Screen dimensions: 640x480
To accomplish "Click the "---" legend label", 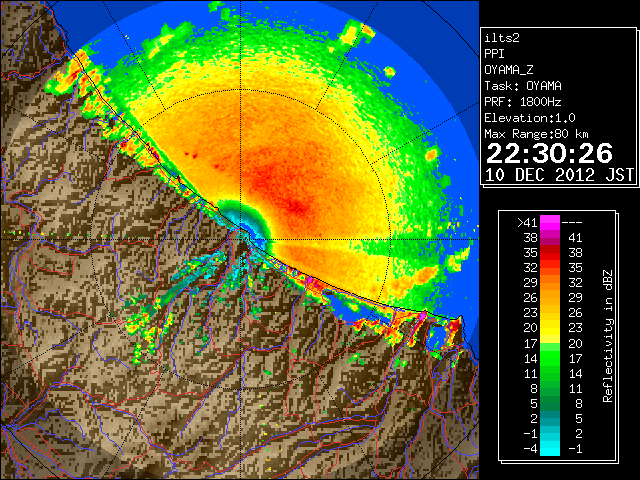I will pyautogui.click(x=572, y=223).
